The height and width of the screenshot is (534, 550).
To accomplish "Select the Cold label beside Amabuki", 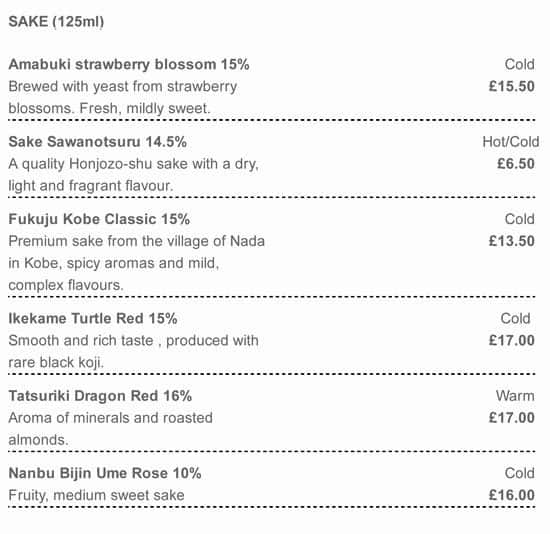I will coord(519,65).
